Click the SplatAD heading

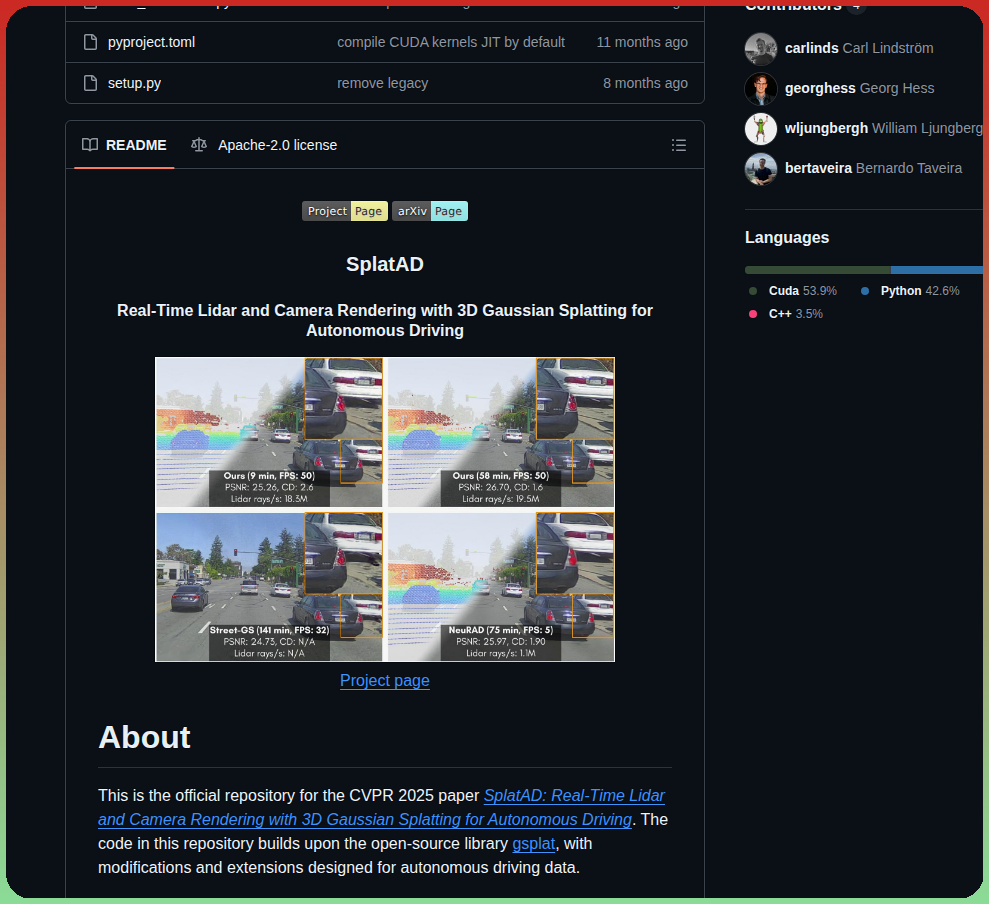point(385,264)
